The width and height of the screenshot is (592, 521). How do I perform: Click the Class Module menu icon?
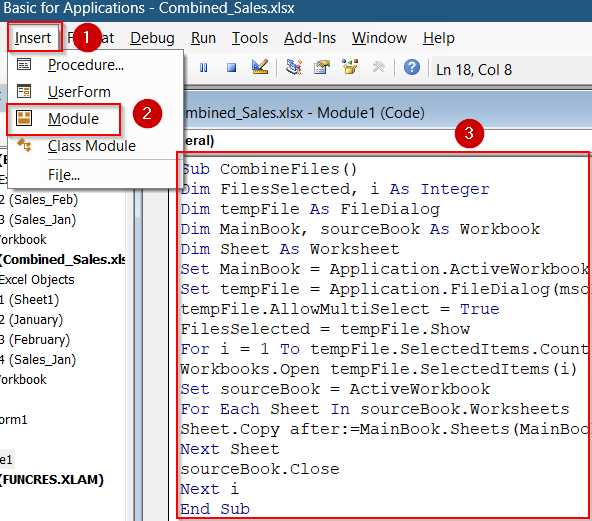pyautogui.click(x=24, y=145)
